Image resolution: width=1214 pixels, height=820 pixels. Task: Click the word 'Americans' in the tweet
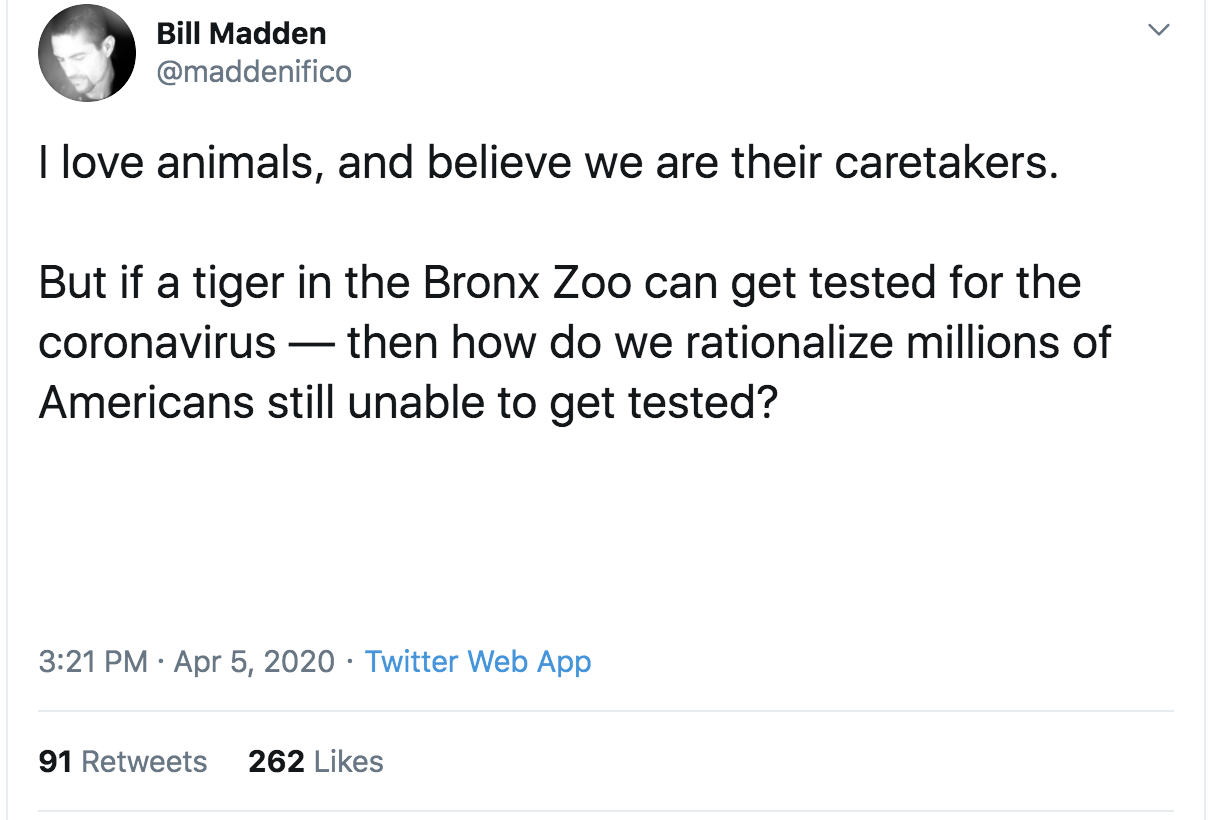146,403
